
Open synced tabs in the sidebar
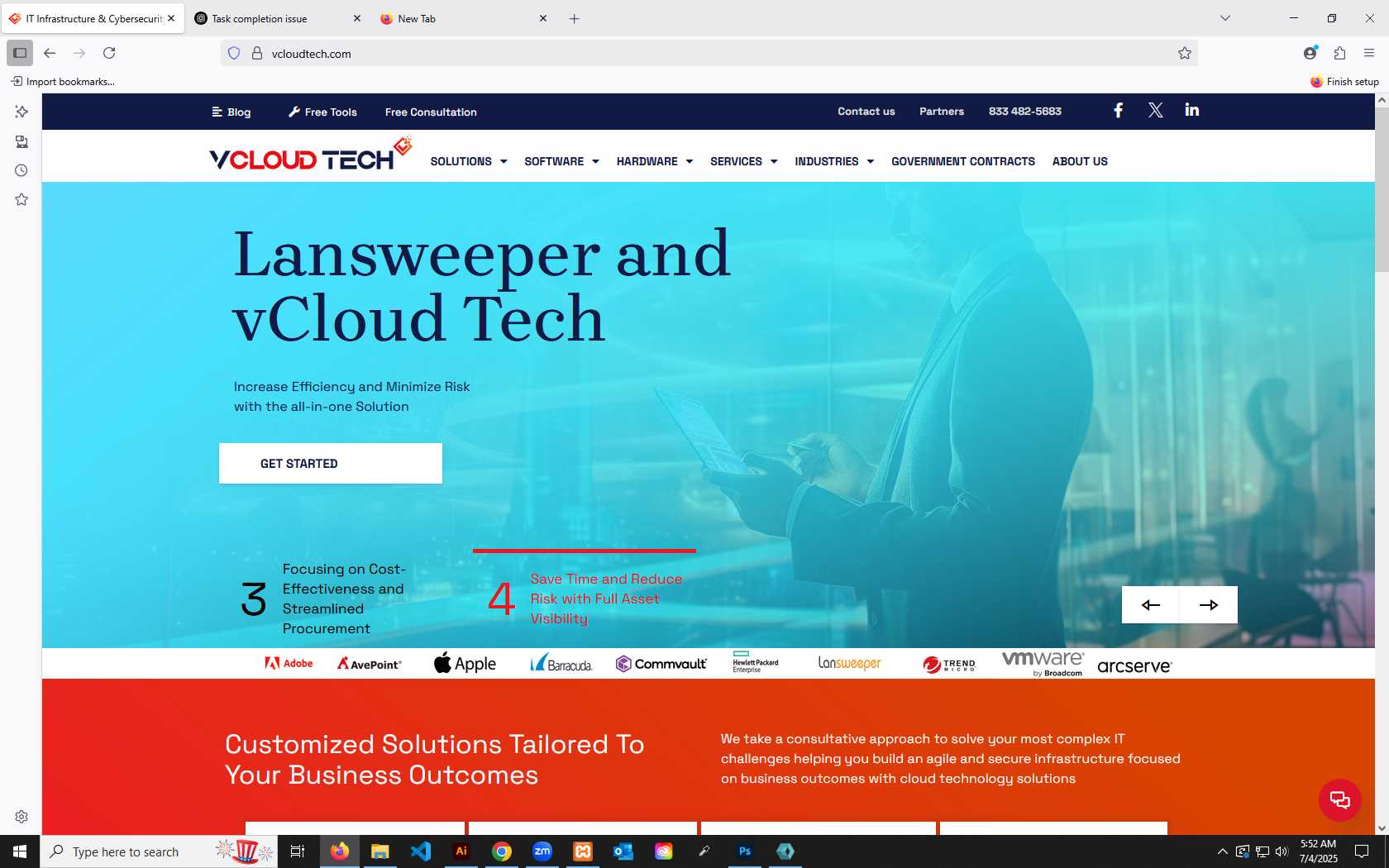click(x=21, y=141)
